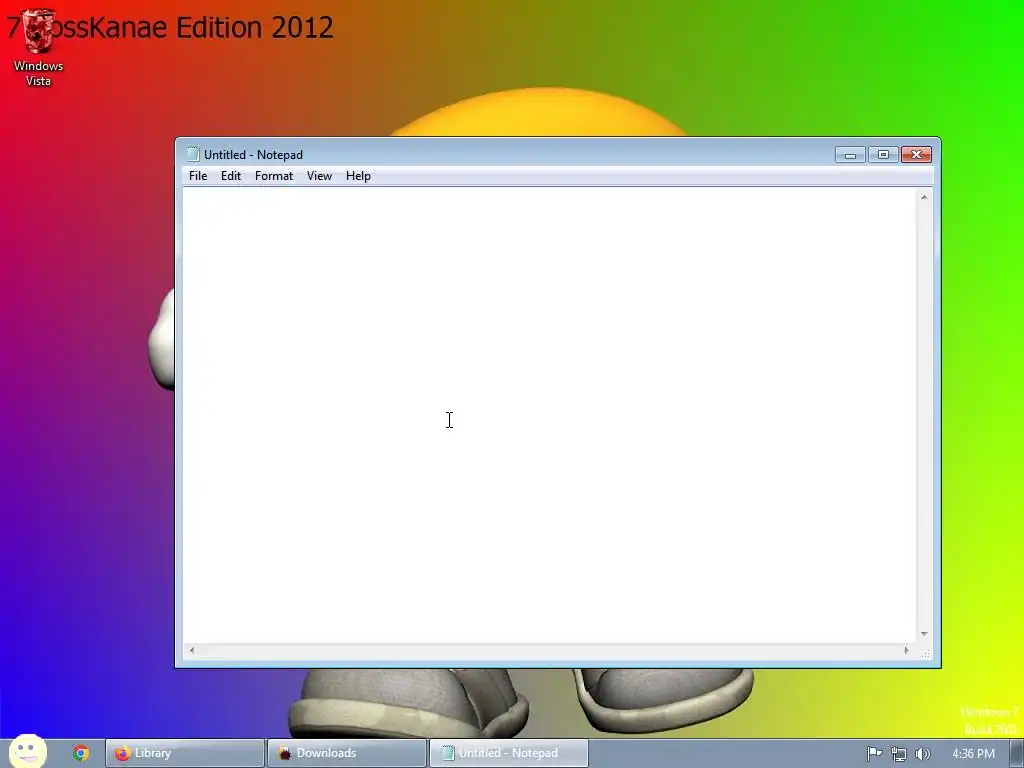Open the network tray icon
Image resolution: width=1024 pixels, height=768 pixels.
tap(899, 754)
